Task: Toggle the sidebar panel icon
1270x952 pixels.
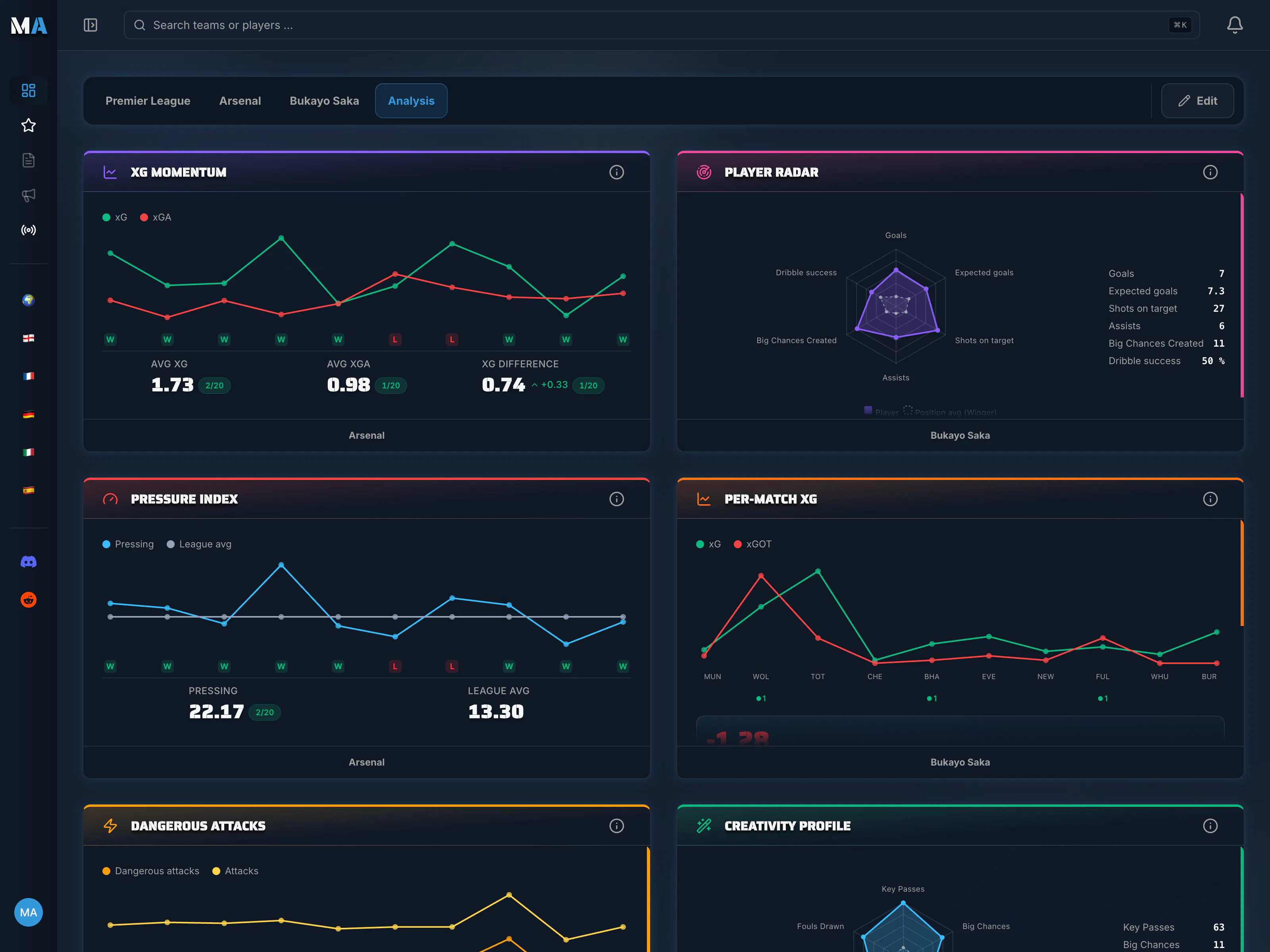Action: [91, 25]
